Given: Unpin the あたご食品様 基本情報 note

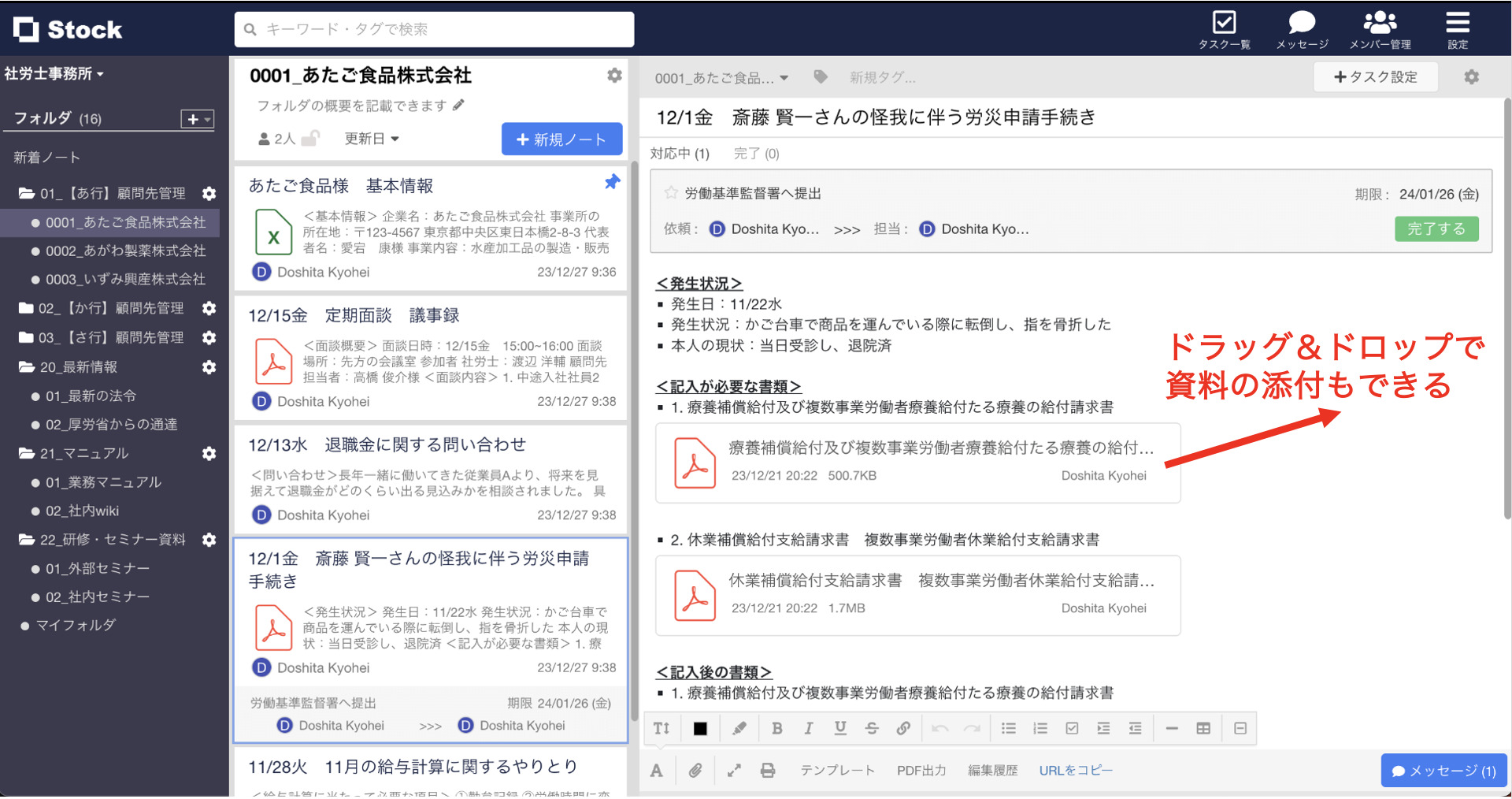Looking at the screenshot, I should [x=612, y=182].
